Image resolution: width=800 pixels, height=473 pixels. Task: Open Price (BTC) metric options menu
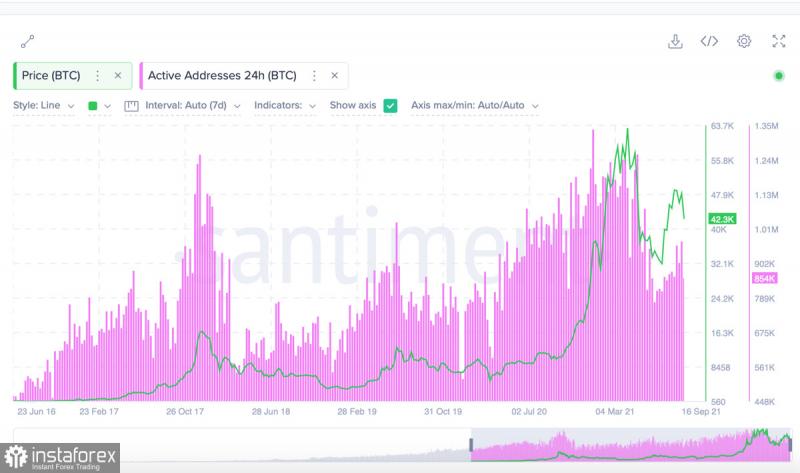97,76
